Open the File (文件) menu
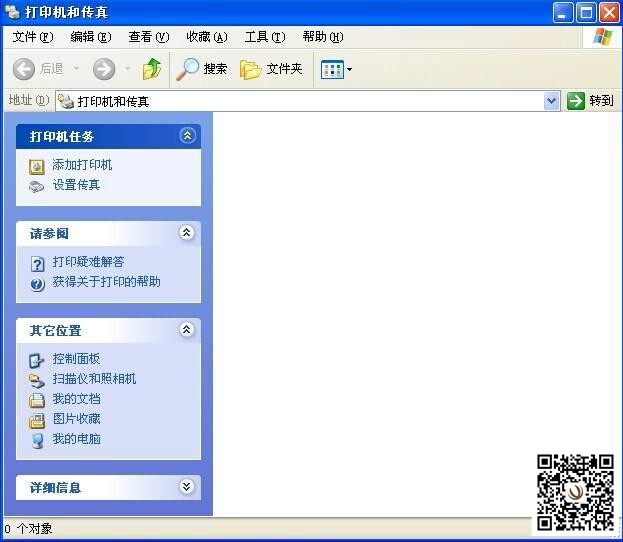 point(32,37)
